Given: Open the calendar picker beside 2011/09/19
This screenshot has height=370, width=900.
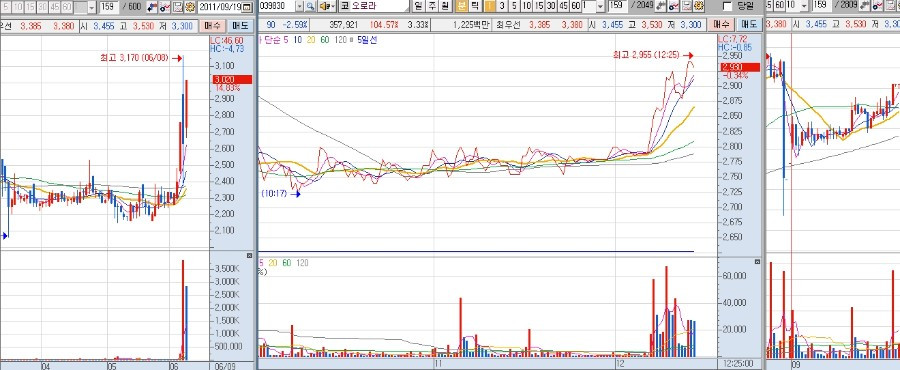Looking at the screenshot, I should point(247,7).
